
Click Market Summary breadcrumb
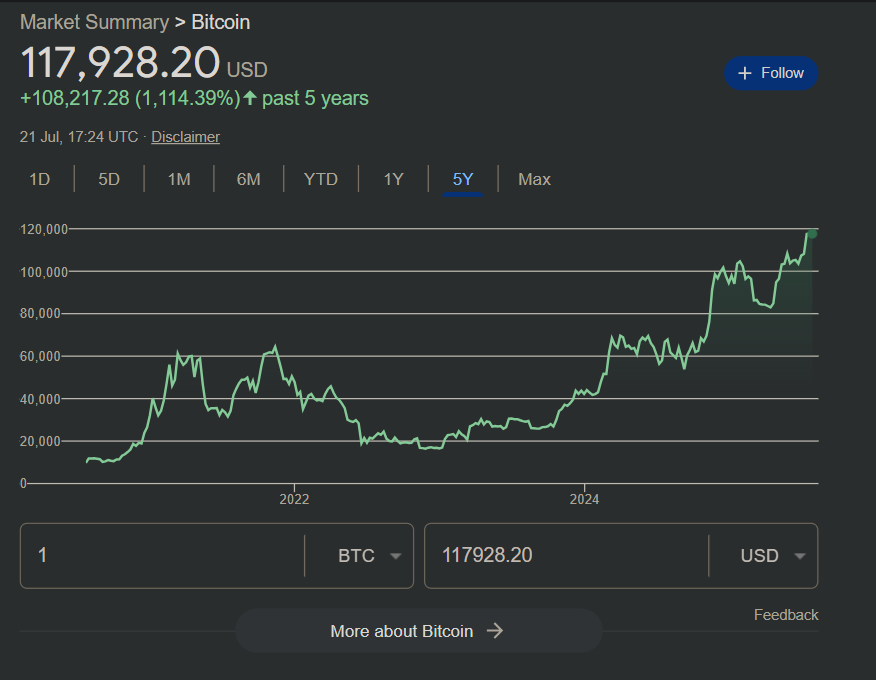[x=94, y=22]
